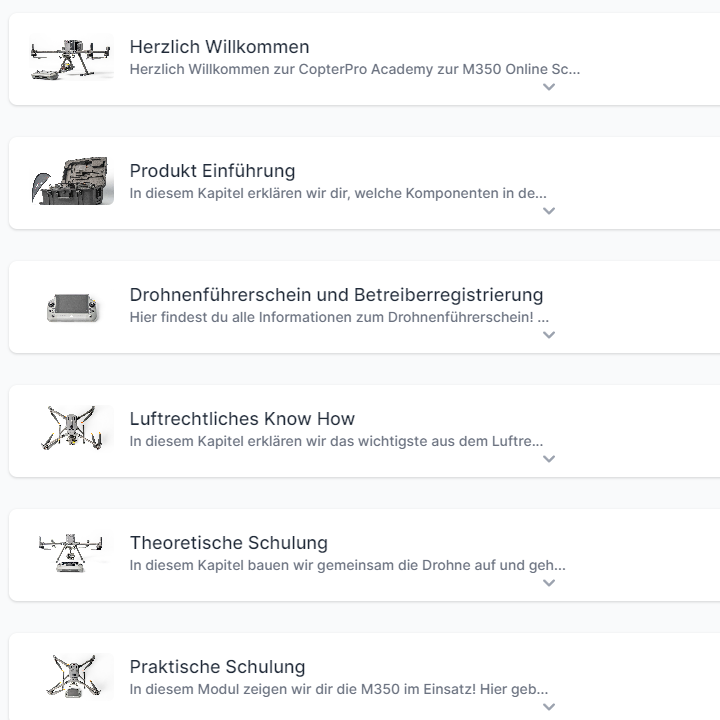Expand the Luftrechtliches Know How chevron
720x720 pixels.
click(549, 459)
